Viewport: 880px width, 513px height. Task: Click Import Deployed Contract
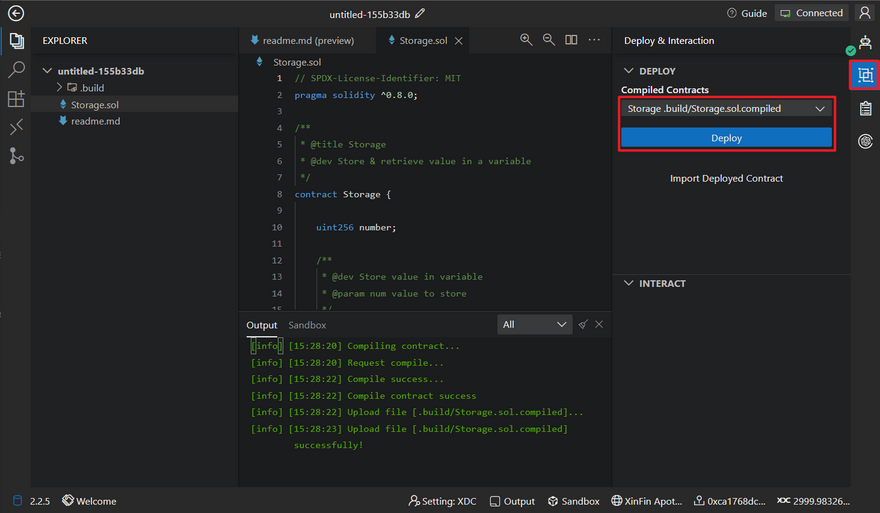726,178
